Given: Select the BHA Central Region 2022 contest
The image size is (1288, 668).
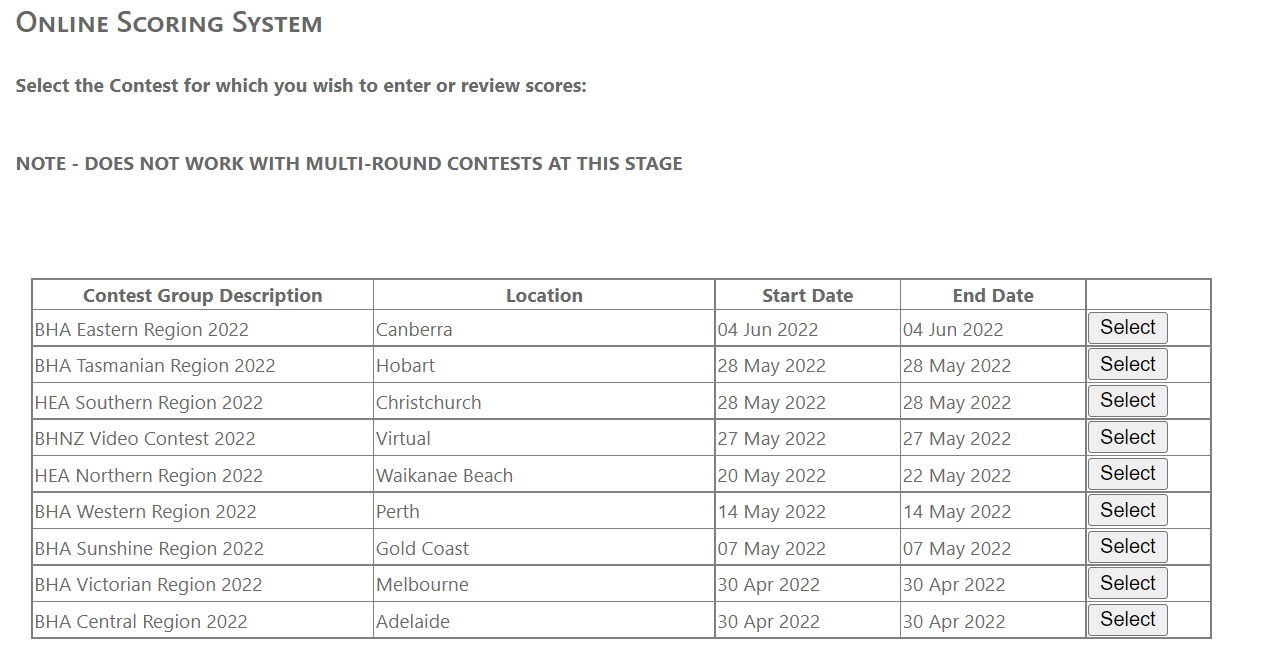Looking at the screenshot, I should (1127, 620).
